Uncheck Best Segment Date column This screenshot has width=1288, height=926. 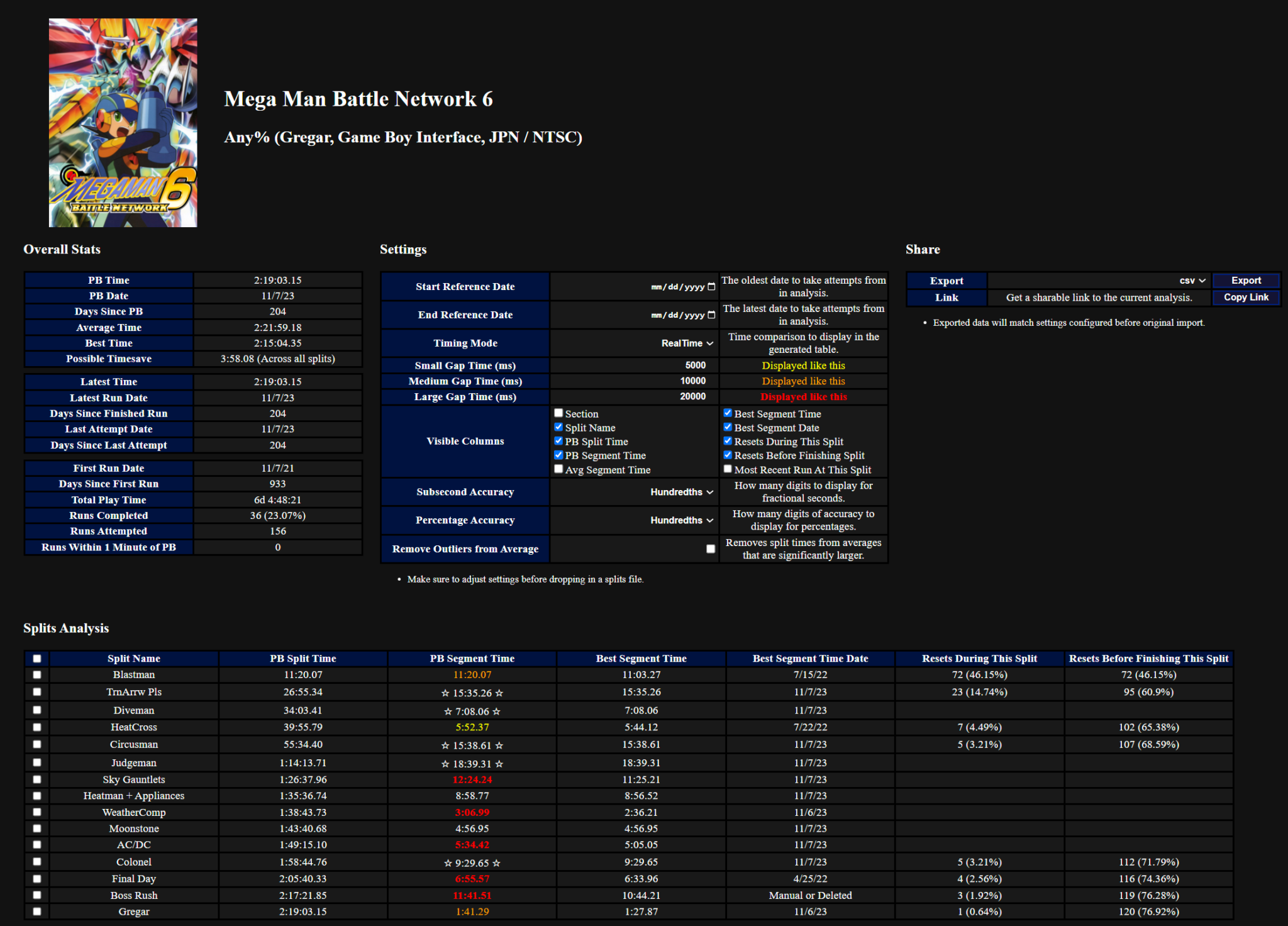728,427
